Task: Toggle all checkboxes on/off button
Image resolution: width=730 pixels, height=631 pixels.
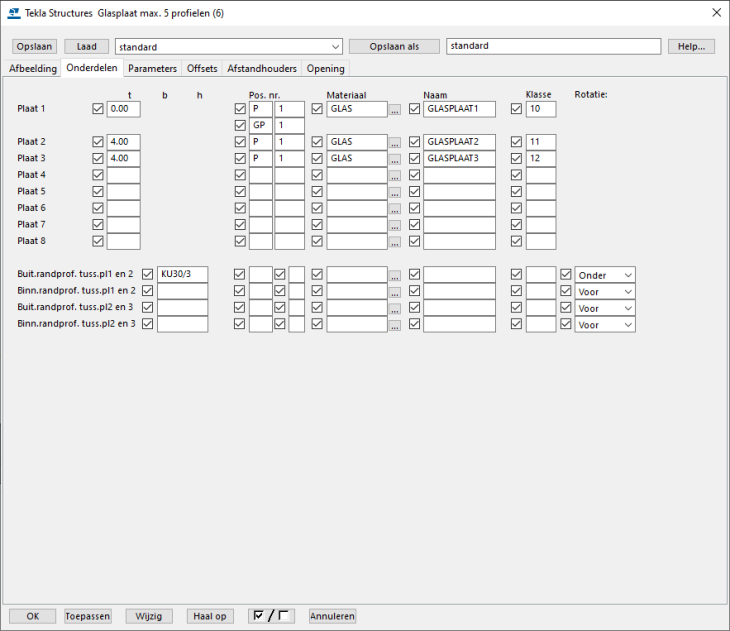Action: (271, 616)
